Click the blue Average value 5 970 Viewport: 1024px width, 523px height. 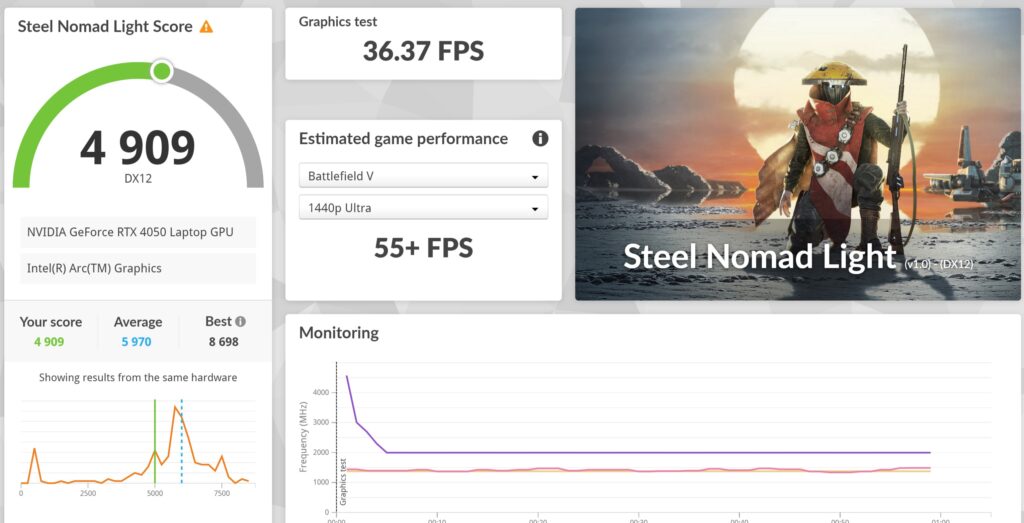136,341
